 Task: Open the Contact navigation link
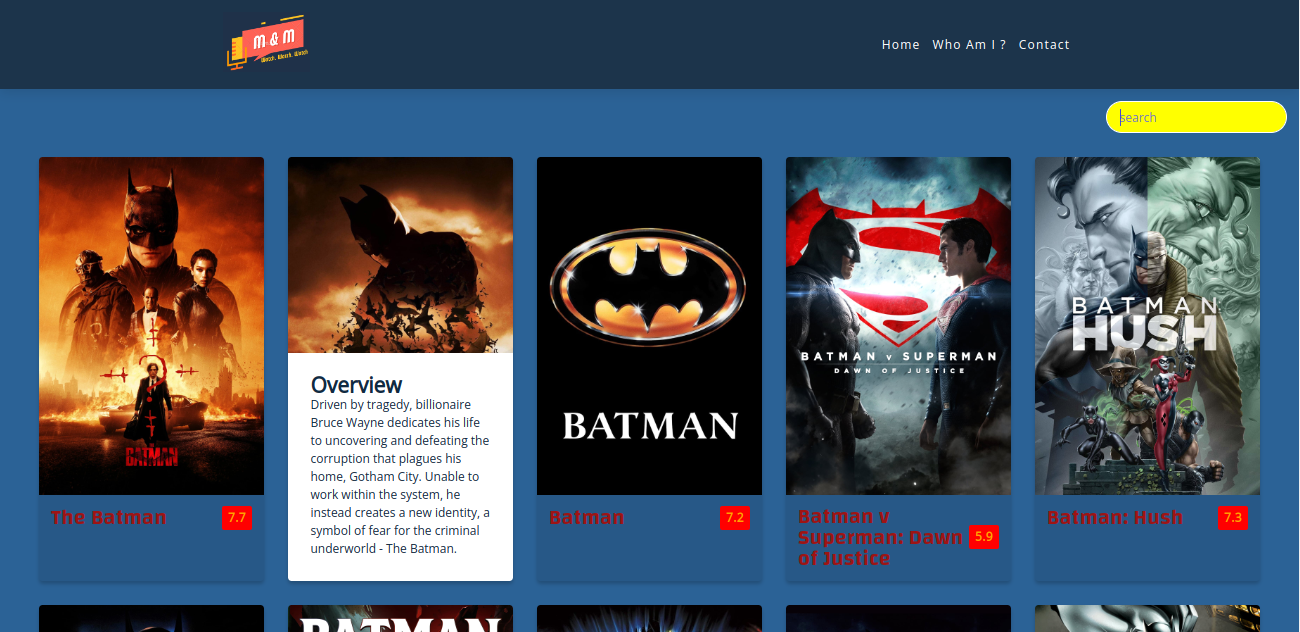tap(1044, 45)
